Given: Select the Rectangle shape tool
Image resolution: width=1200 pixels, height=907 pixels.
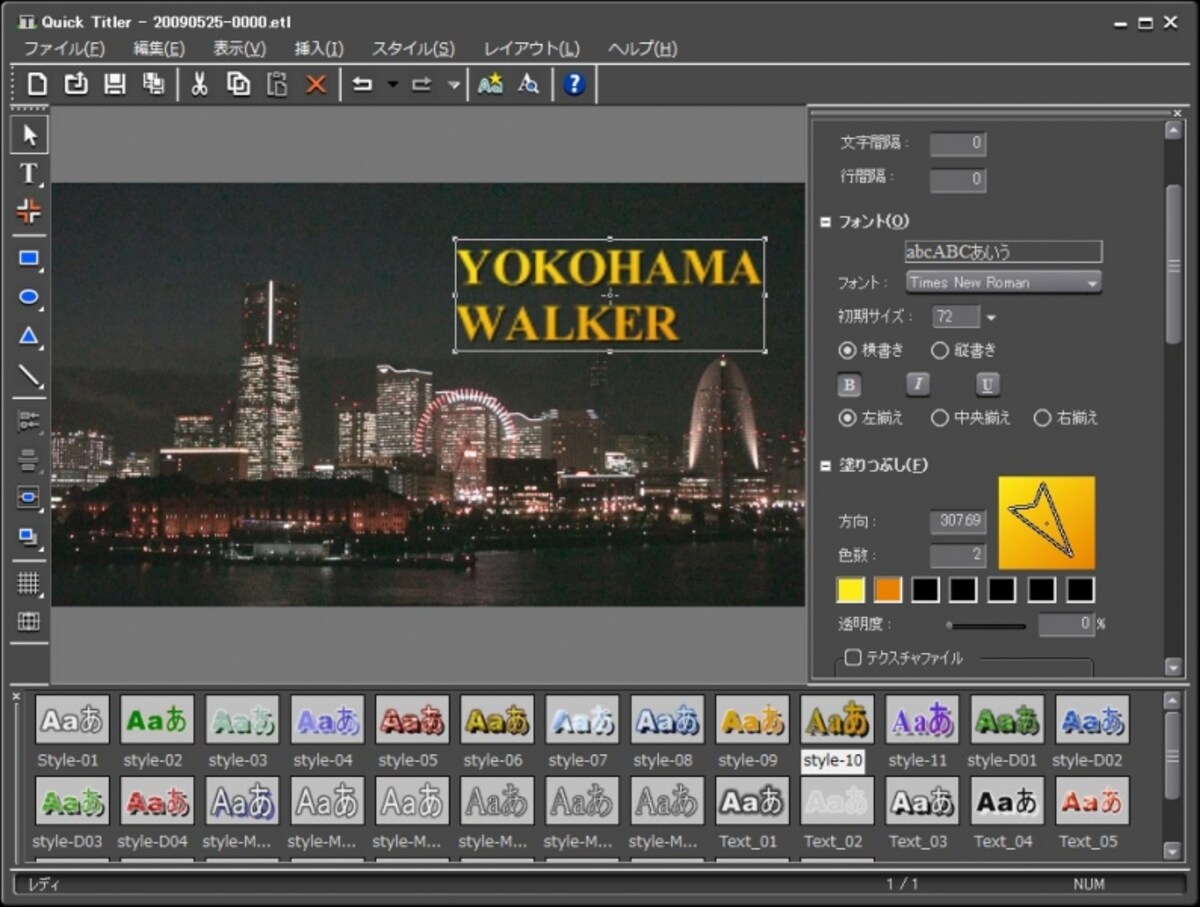Looking at the screenshot, I should pyautogui.click(x=29, y=259).
